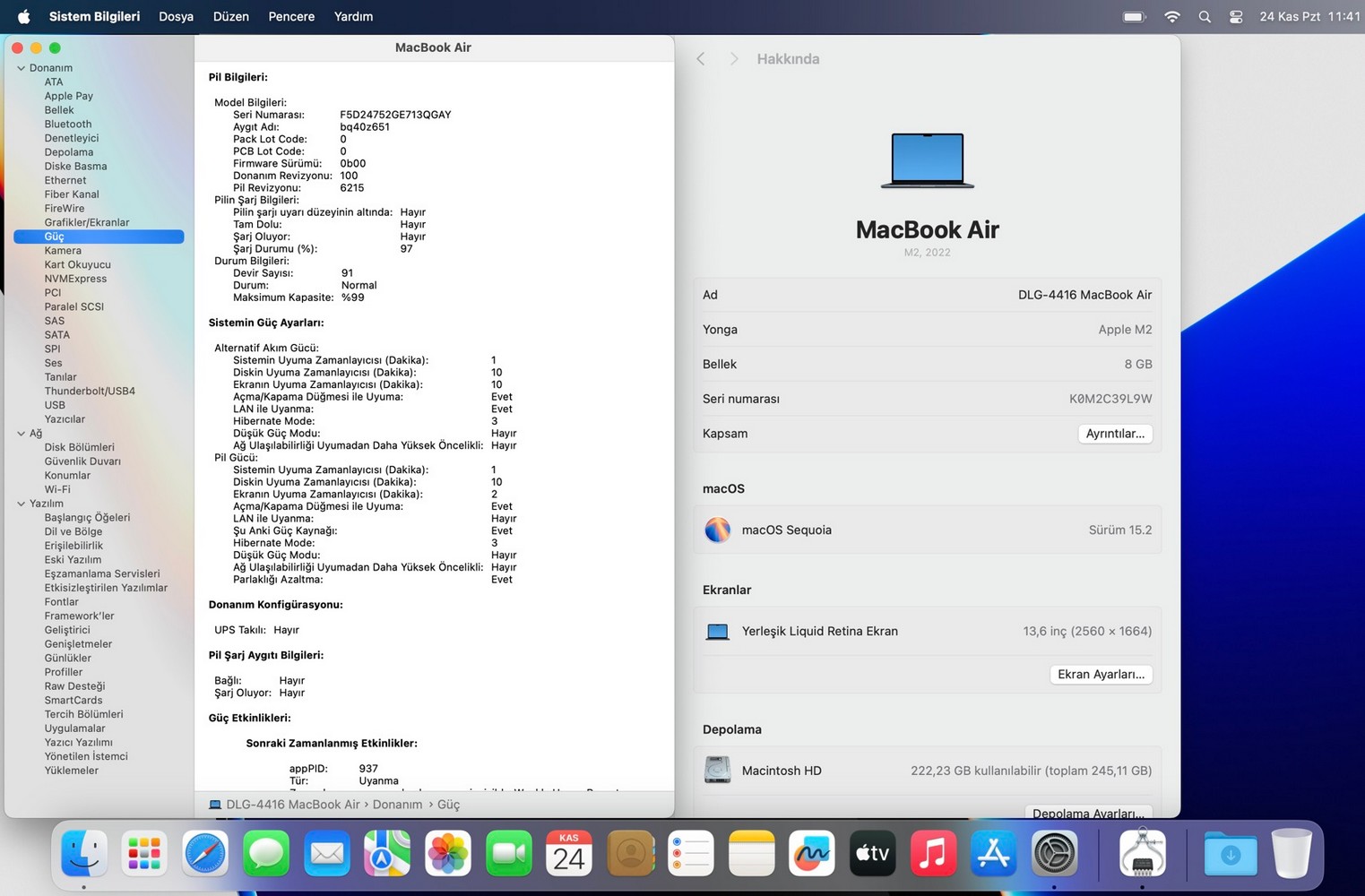This screenshot has height=896, width=1365.
Task: Collapse the Ağ section in sidebar
Action: [x=21, y=434]
